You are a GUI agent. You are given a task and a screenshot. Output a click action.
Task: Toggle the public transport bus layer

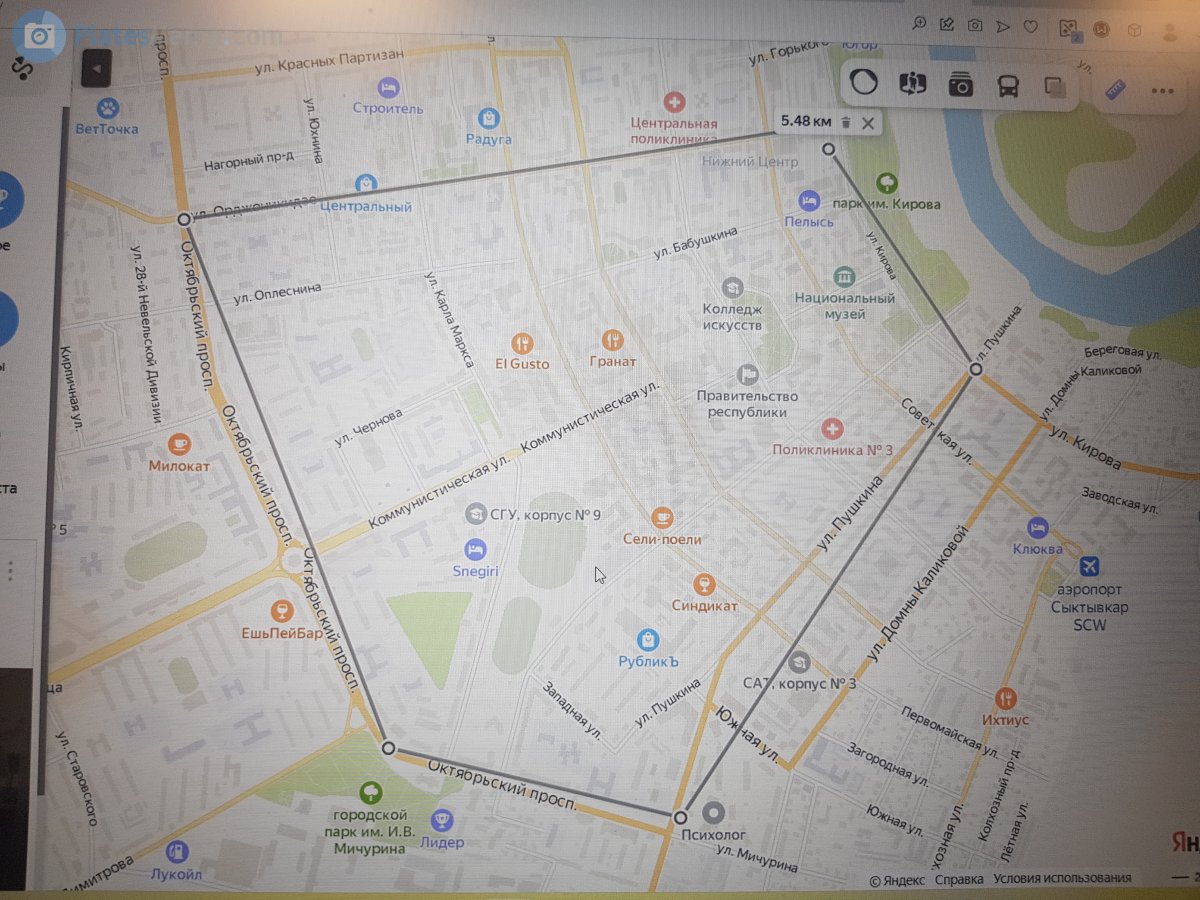[1008, 86]
